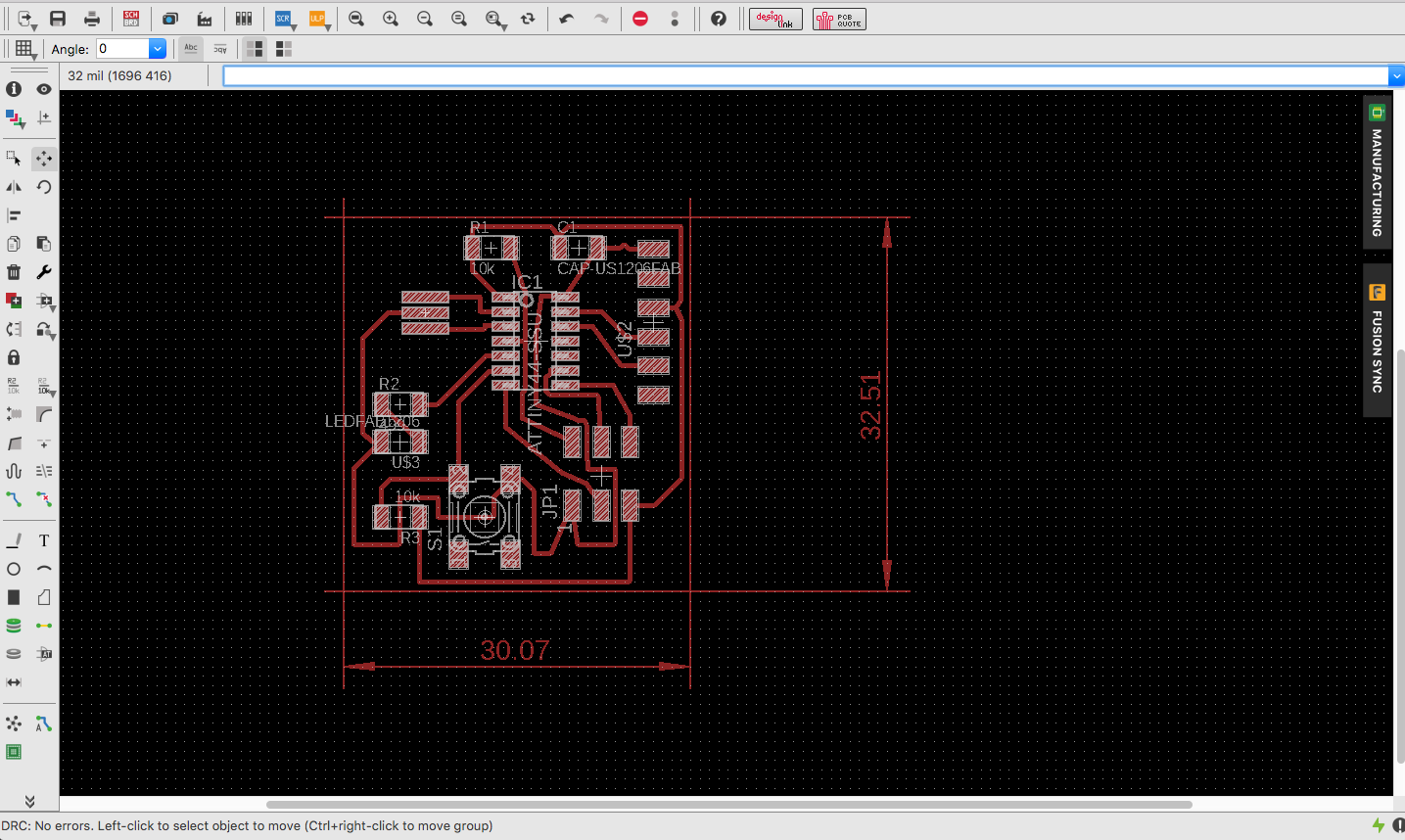The image size is (1405, 840).
Task: Select the Rotate tool
Action: [x=44, y=187]
